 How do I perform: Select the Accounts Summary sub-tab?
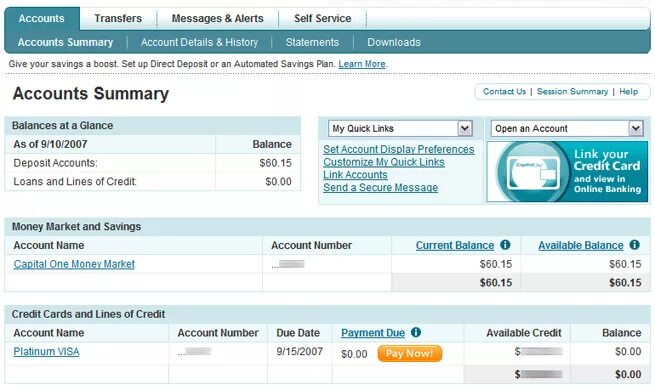(66, 42)
